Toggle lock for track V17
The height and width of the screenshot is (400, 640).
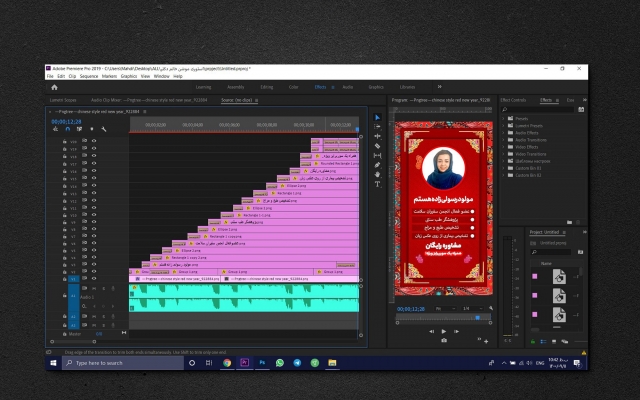pyautogui.click(x=64, y=164)
